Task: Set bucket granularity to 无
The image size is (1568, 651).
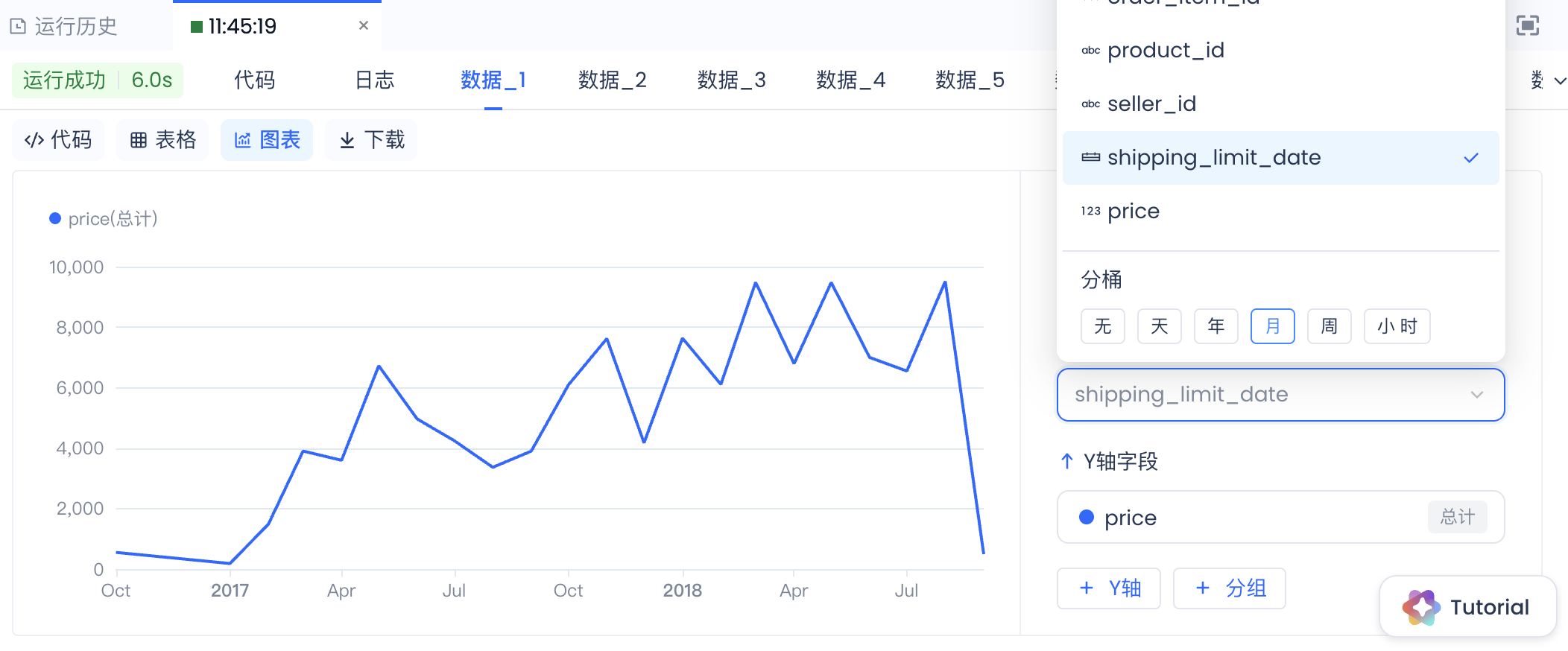Action: (1102, 326)
